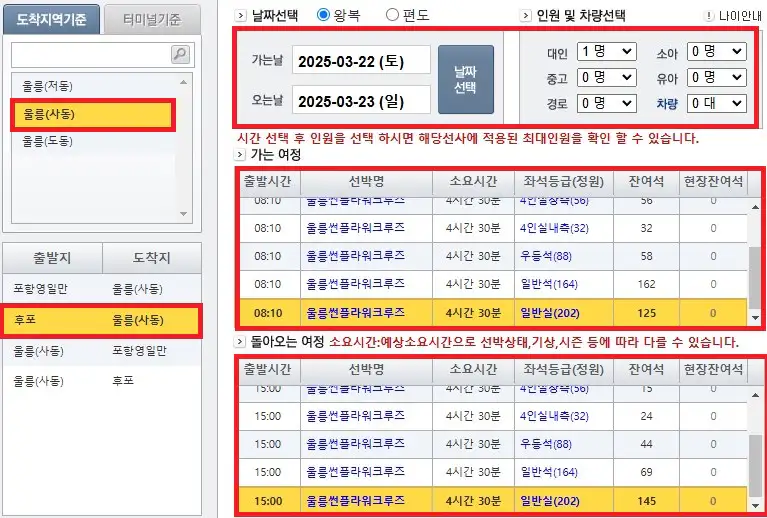Click outbound table scroll-down arrow
This screenshot has height=518, width=767.
point(755,318)
